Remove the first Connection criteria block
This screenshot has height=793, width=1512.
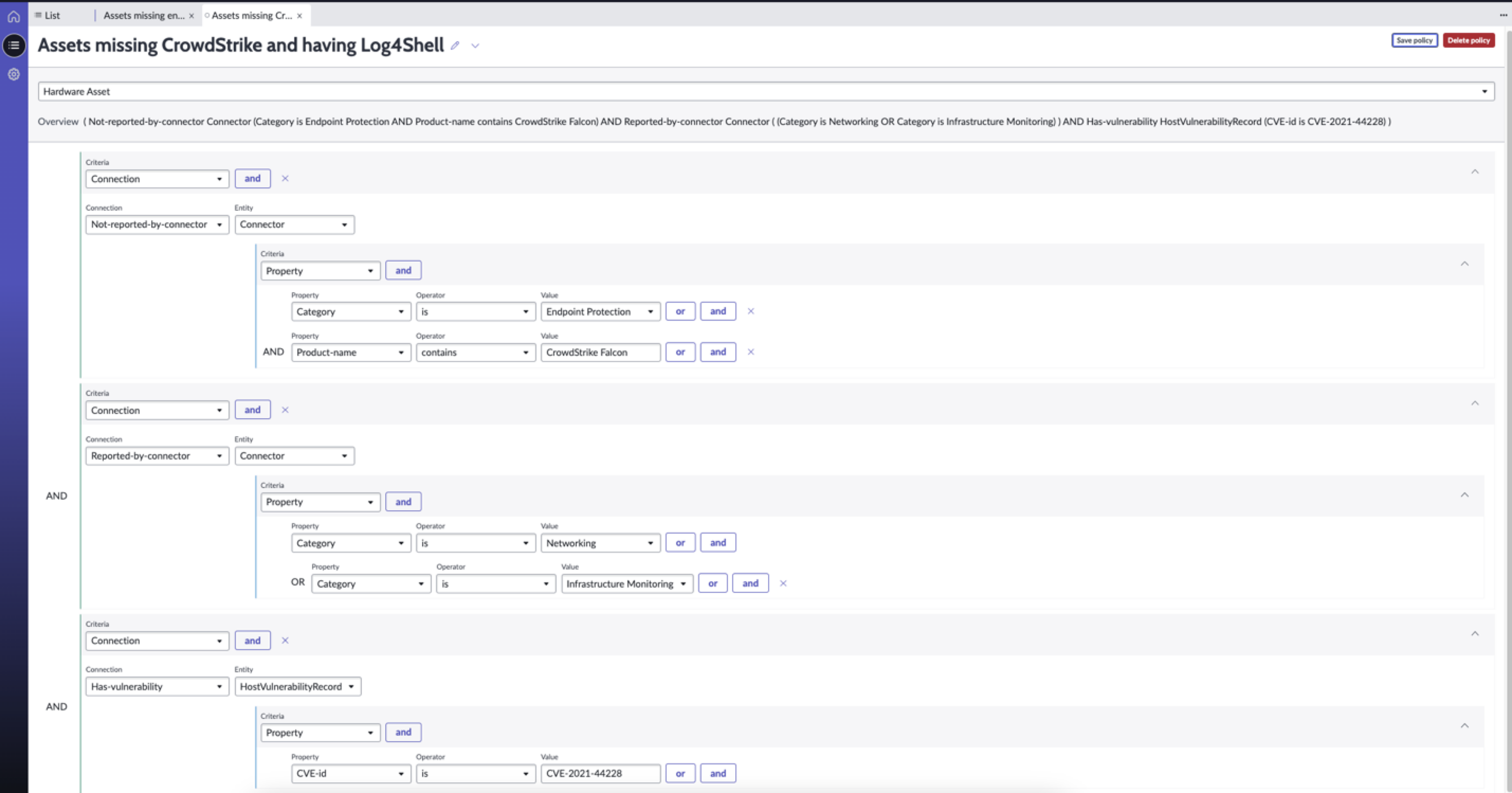click(285, 178)
